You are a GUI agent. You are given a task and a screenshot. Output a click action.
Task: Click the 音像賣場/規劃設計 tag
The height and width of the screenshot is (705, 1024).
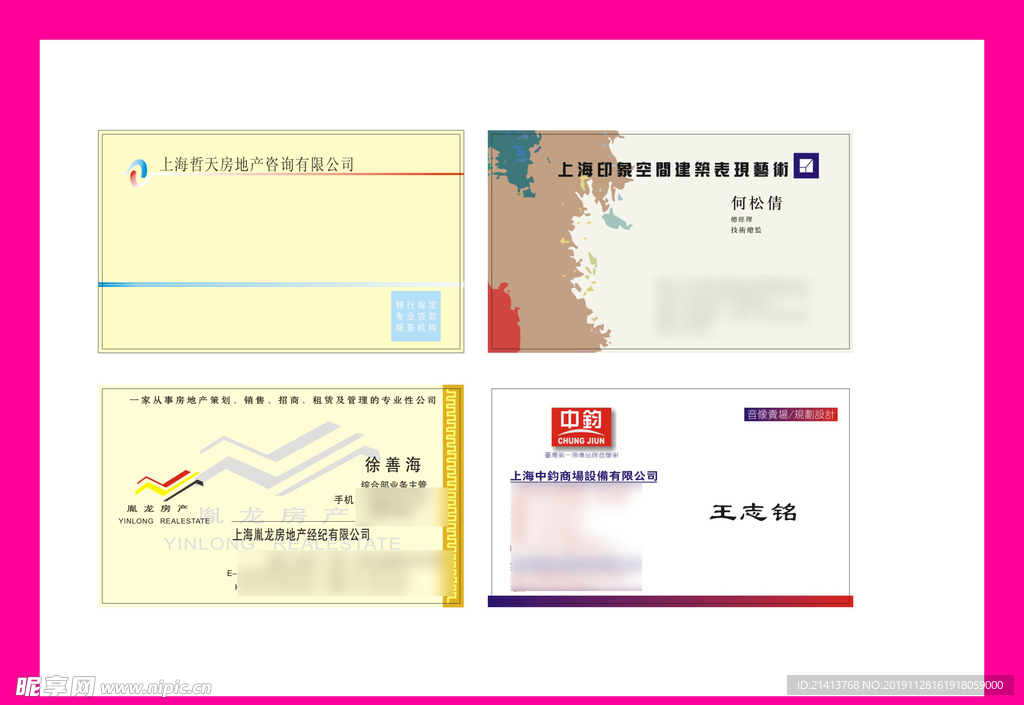click(x=790, y=415)
